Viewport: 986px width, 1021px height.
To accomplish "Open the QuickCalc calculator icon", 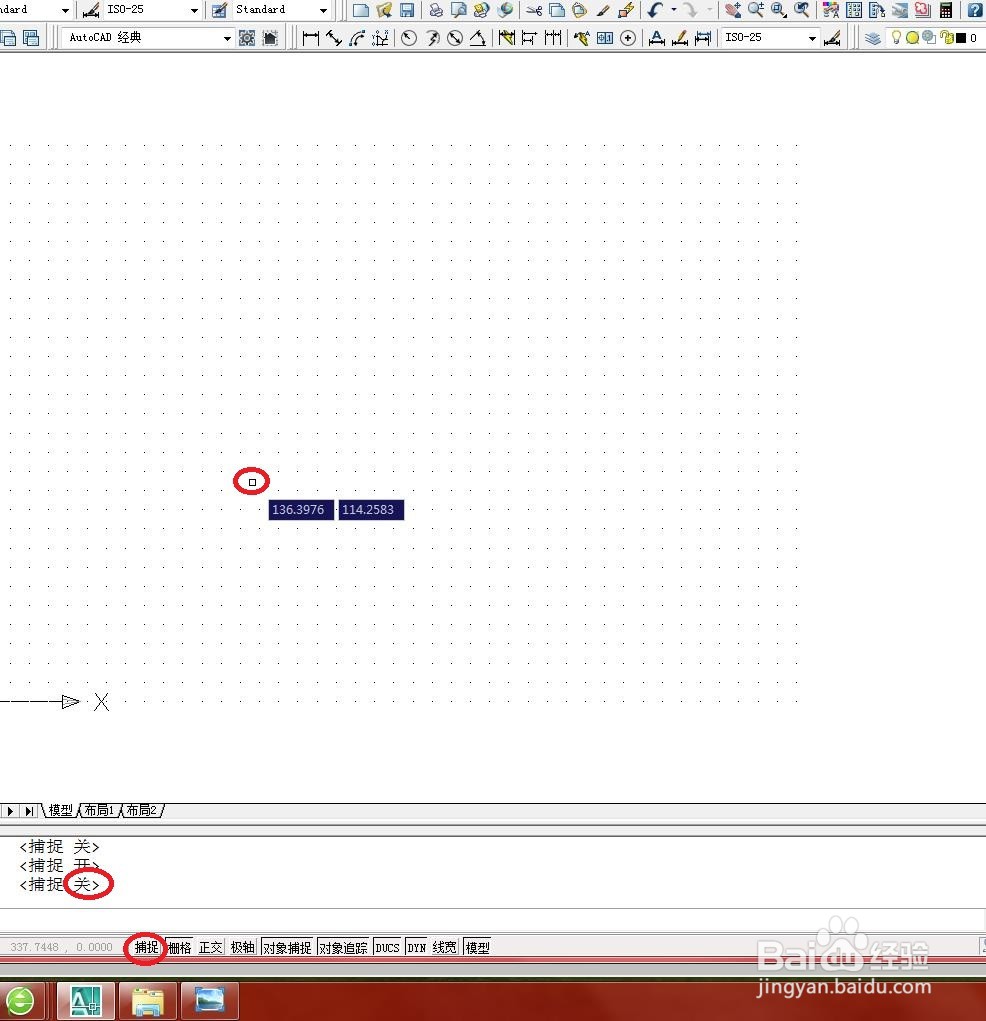I will 946,10.
